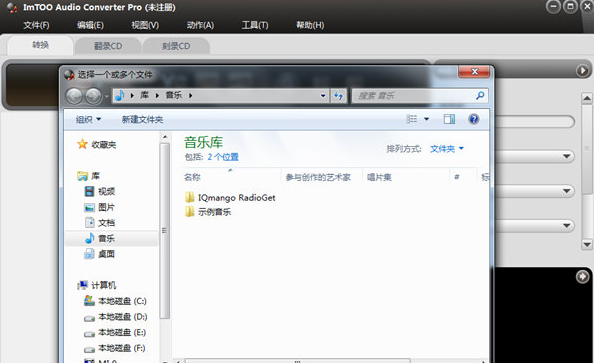Image resolution: width=594 pixels, height=363 pixels.
Task: Click ImTOO right panel scroll down arrow
Action: 587,244
